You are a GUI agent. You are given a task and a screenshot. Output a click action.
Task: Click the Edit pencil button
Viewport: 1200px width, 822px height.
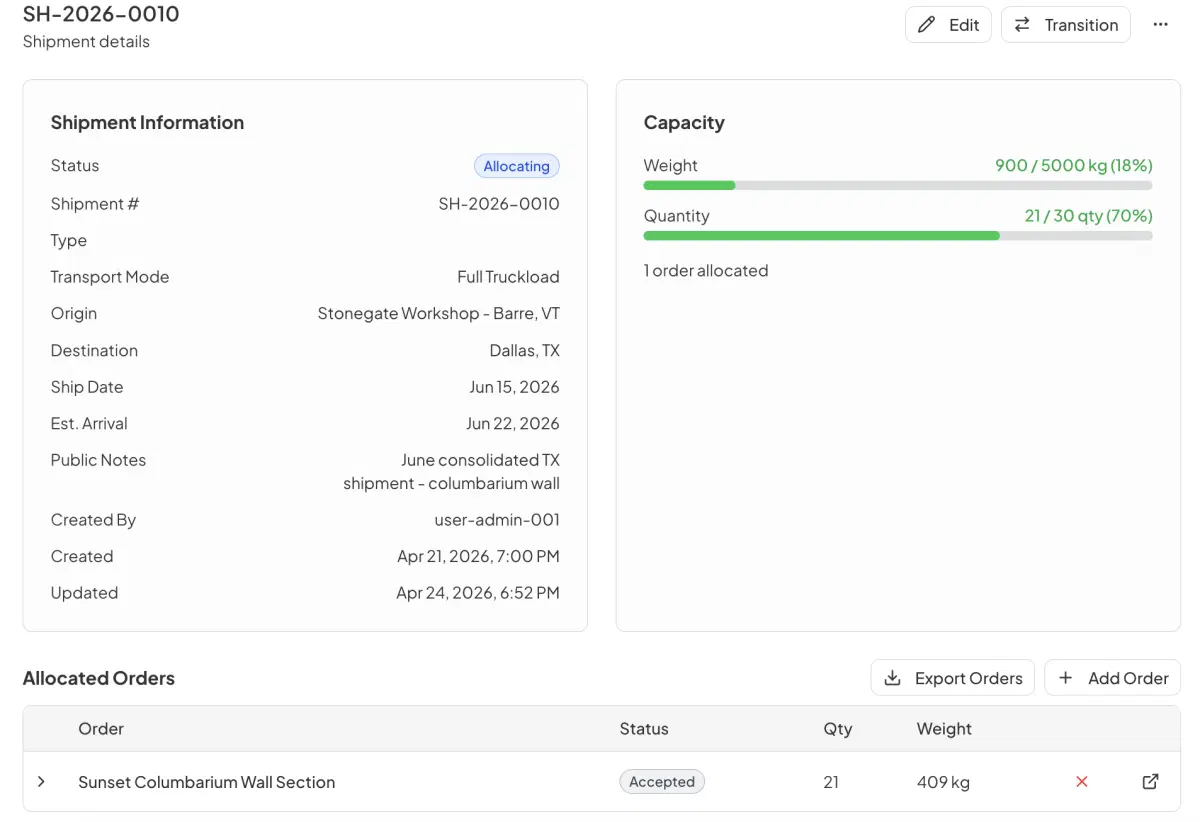[948, 25]
